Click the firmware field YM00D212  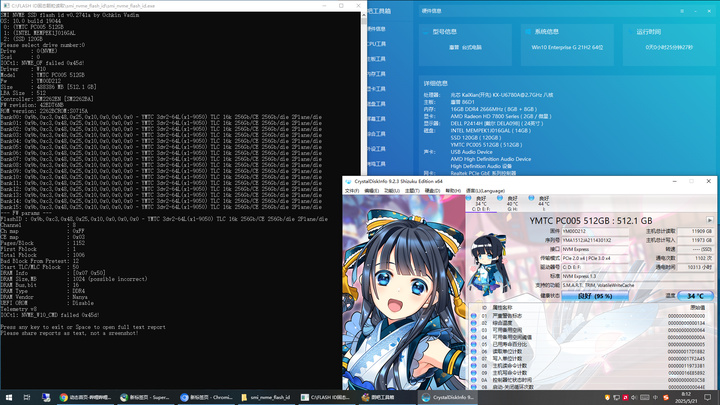[595, 231]
